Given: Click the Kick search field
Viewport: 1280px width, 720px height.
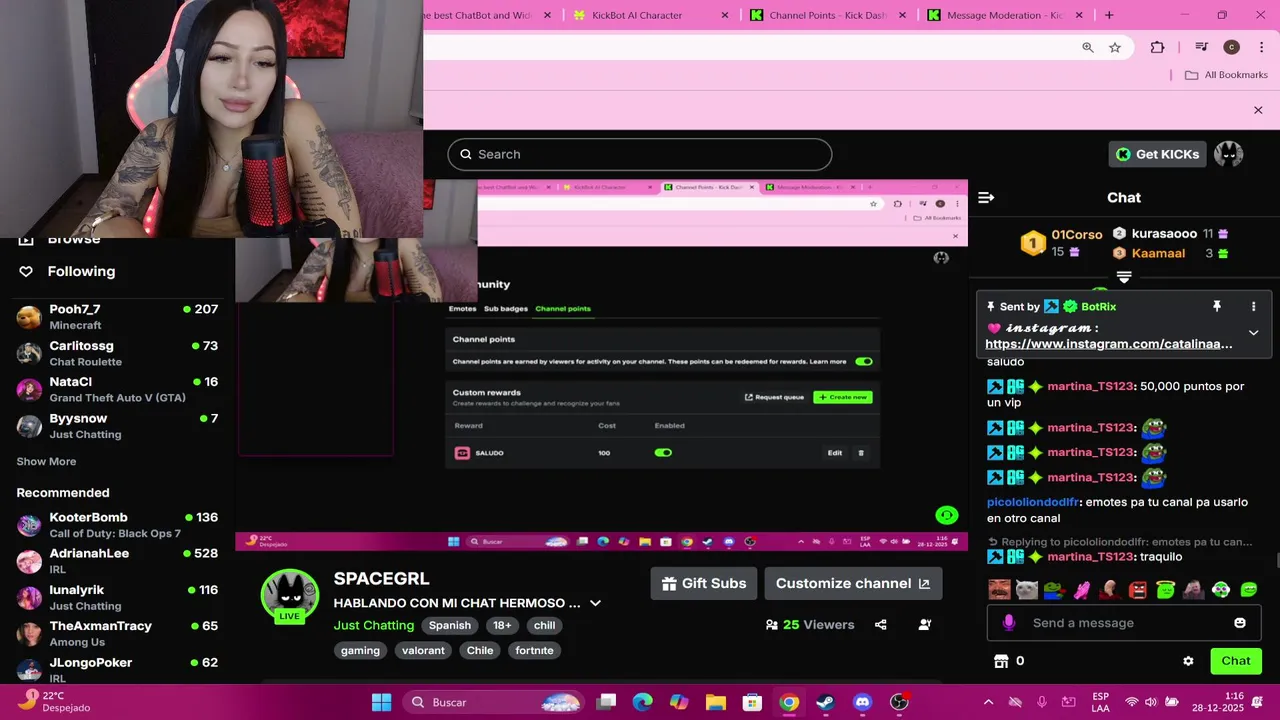Looking at the screenshot, I should point(640,154).
